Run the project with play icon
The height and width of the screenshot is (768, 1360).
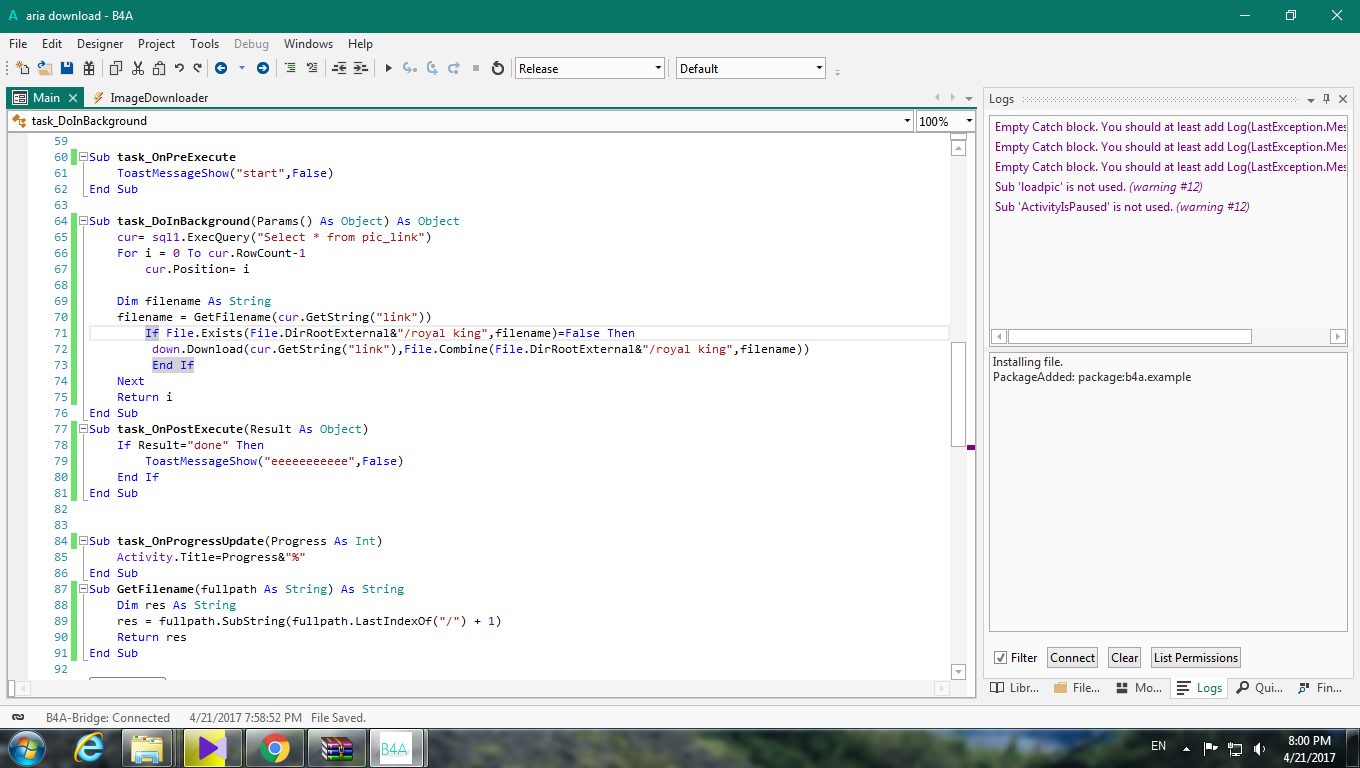pyautogui.click(x=389, y=68)
